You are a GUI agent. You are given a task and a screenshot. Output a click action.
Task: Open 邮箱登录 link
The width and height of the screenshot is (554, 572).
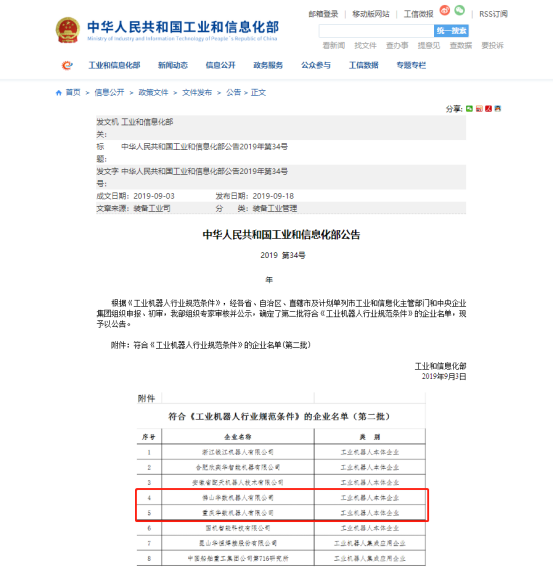(x=323, y=14)
